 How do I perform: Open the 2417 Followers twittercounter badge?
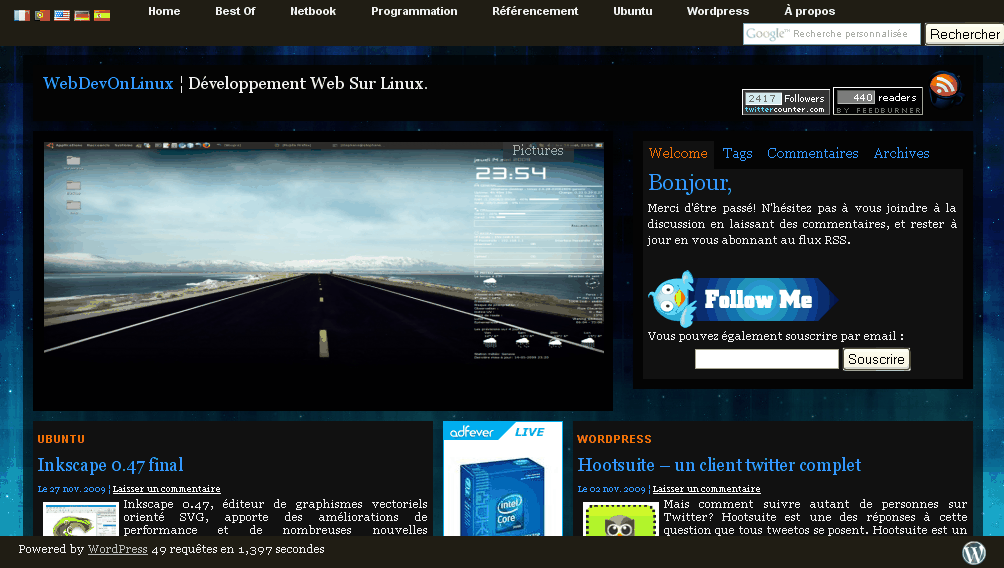click(786, 102)
